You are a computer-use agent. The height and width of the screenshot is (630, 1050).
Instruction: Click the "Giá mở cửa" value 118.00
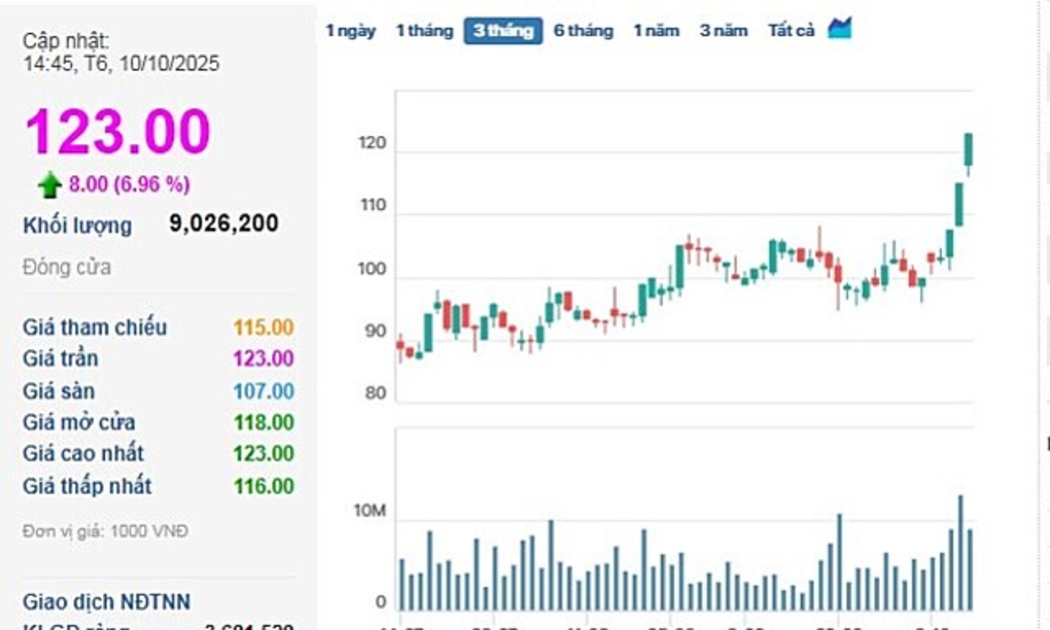click(x=263, y=423)
